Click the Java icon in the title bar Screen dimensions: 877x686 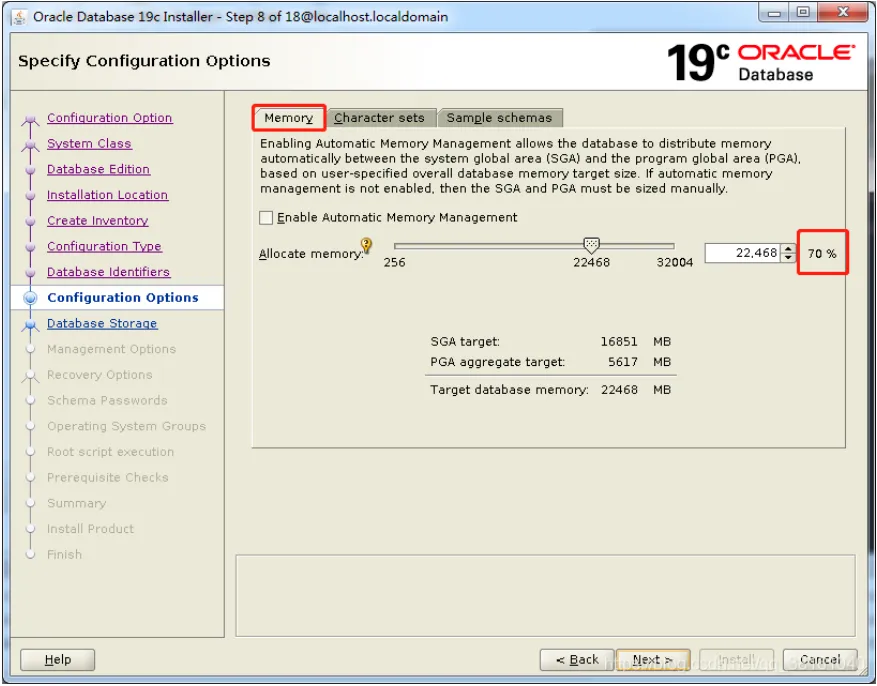(x=19, y=17)
